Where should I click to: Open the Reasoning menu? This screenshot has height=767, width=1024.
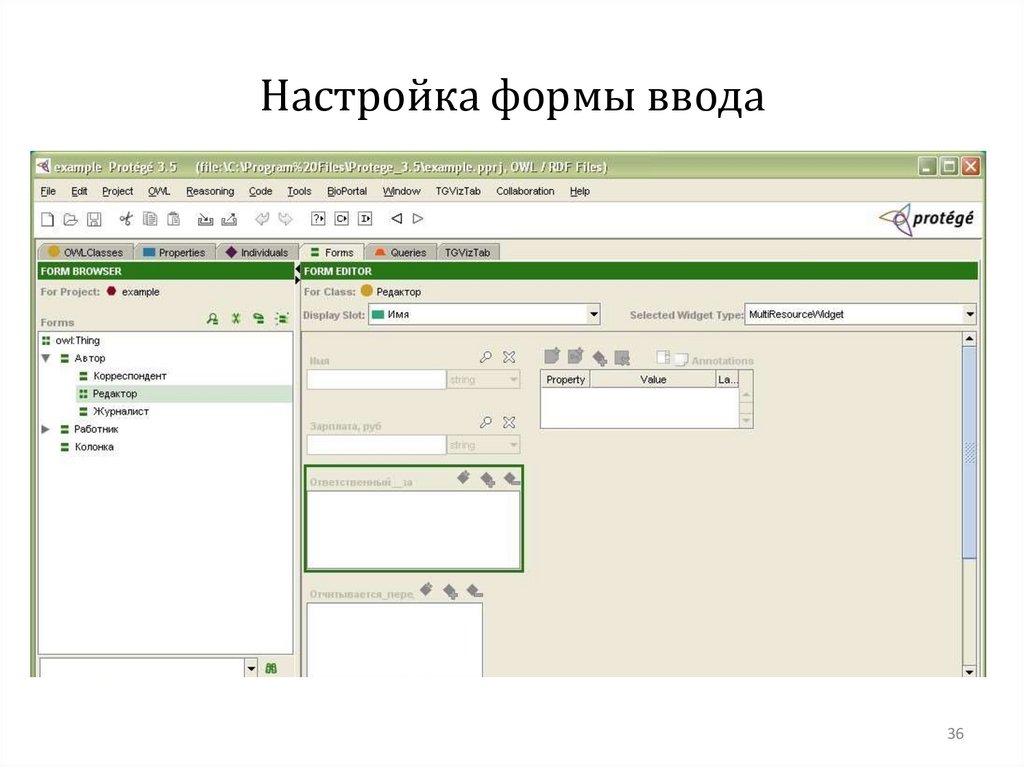tap(210, 191)
